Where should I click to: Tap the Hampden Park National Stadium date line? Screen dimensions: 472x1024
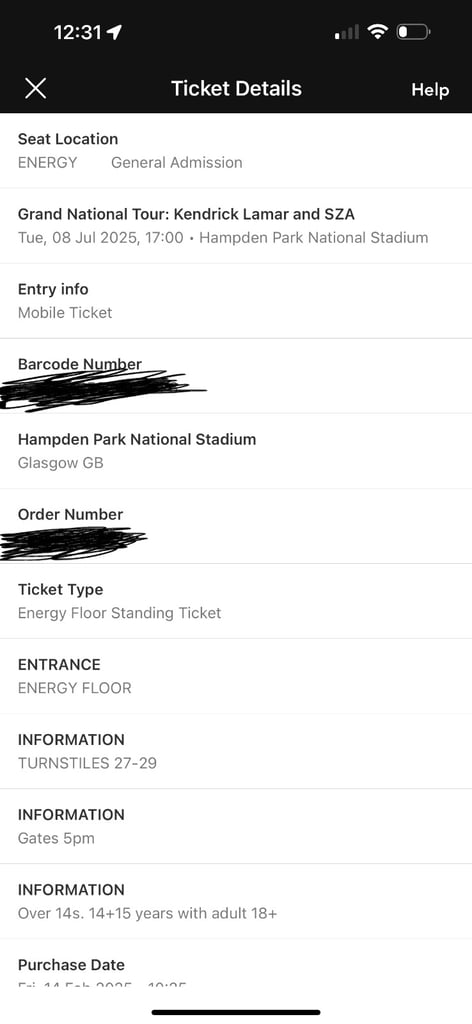click(x=223, y=238)
